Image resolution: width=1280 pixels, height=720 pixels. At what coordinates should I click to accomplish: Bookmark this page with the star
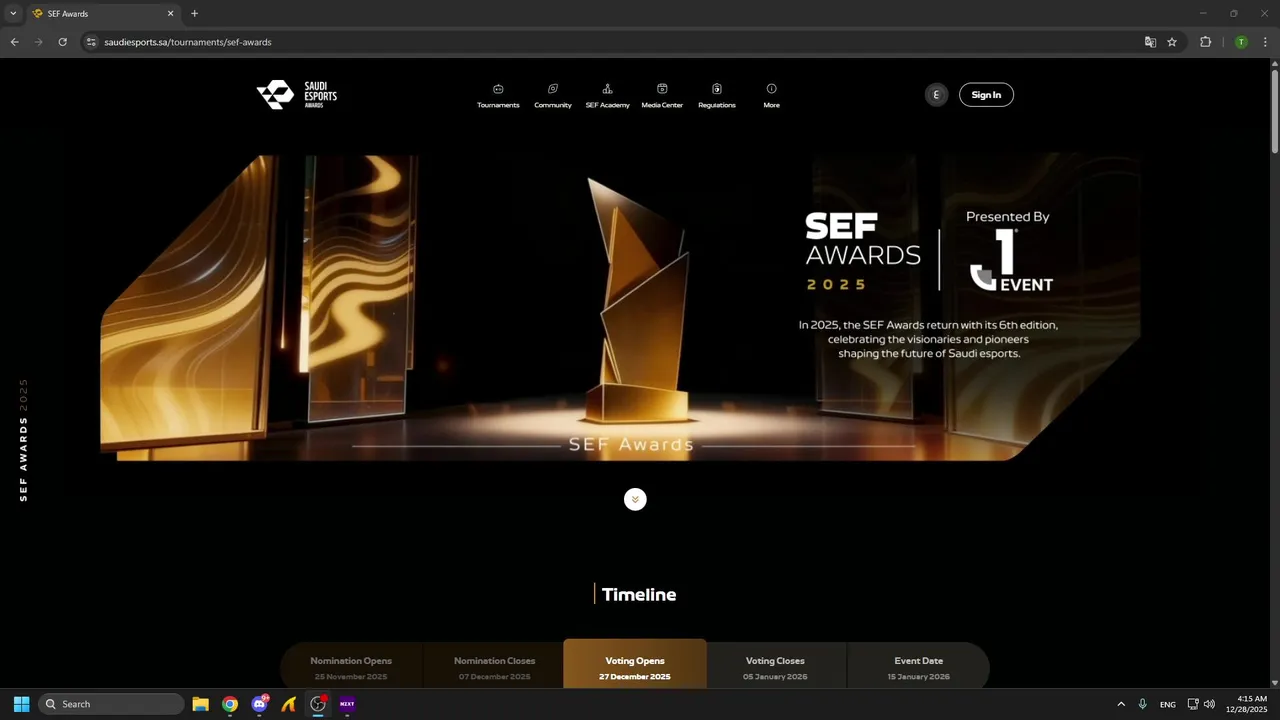pyautogui.click(x=1172, y=42)
